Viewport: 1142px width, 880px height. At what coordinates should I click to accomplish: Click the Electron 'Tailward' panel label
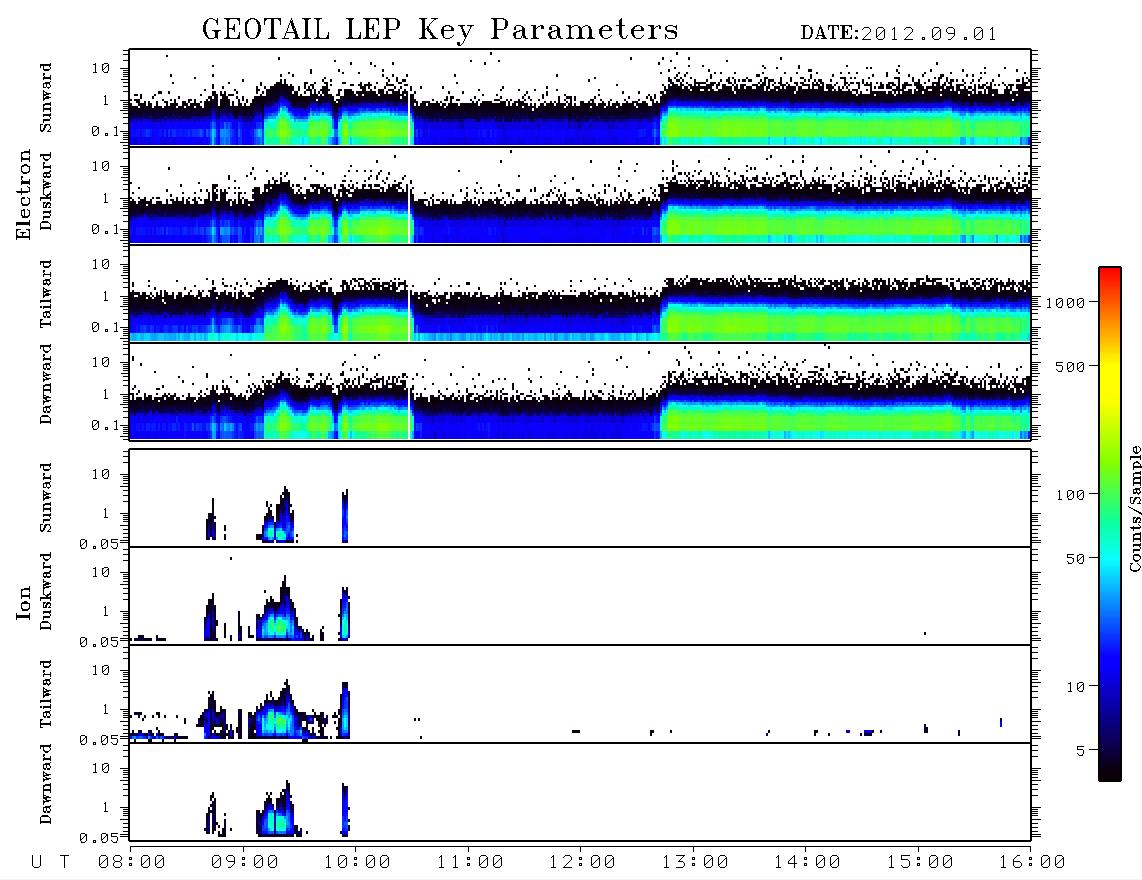click(x=46, y=294)
